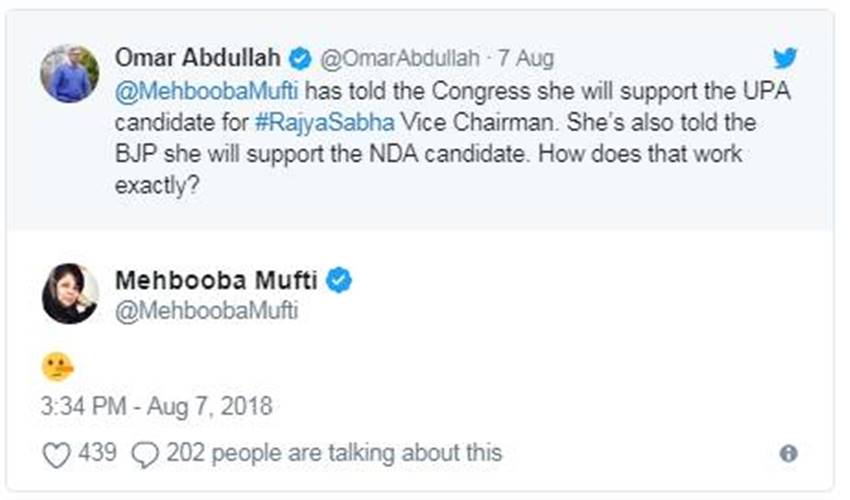The width and height of the screenshot is (850, 500).
Task: Click the reply speech bubble icon
Action: point(145,455)
